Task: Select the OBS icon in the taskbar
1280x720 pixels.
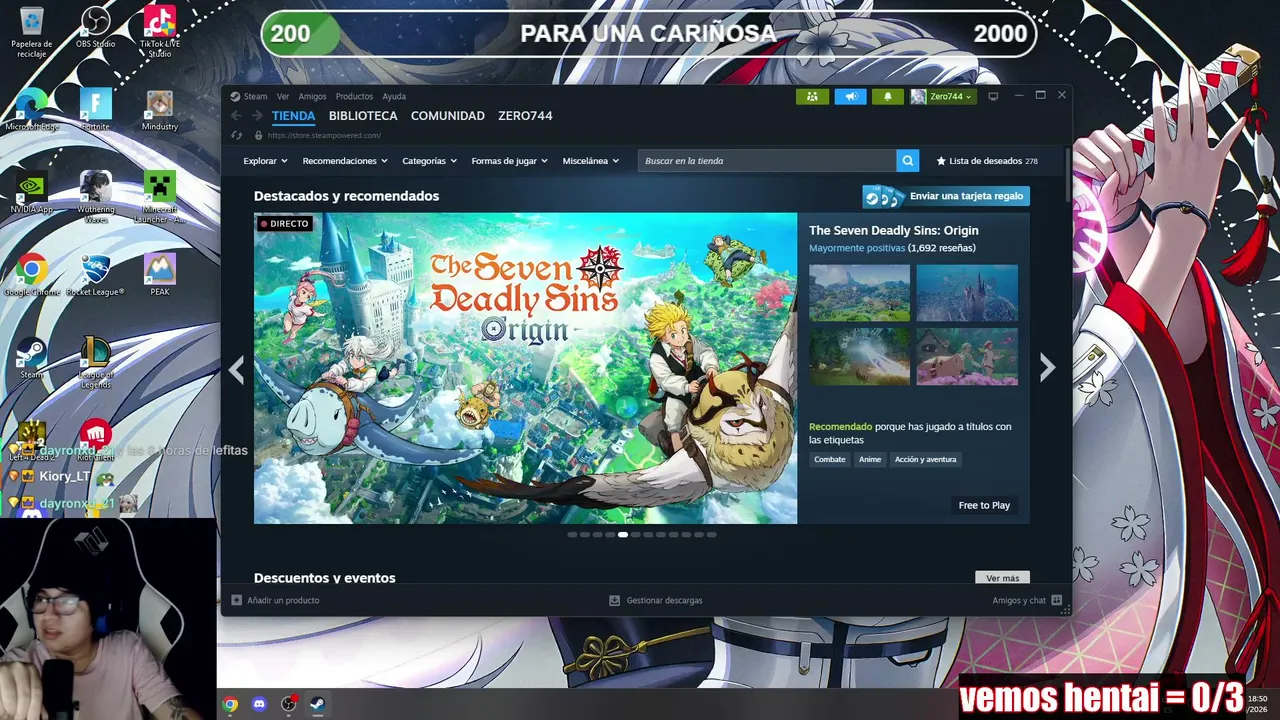Action: click(x=289, y=704)
